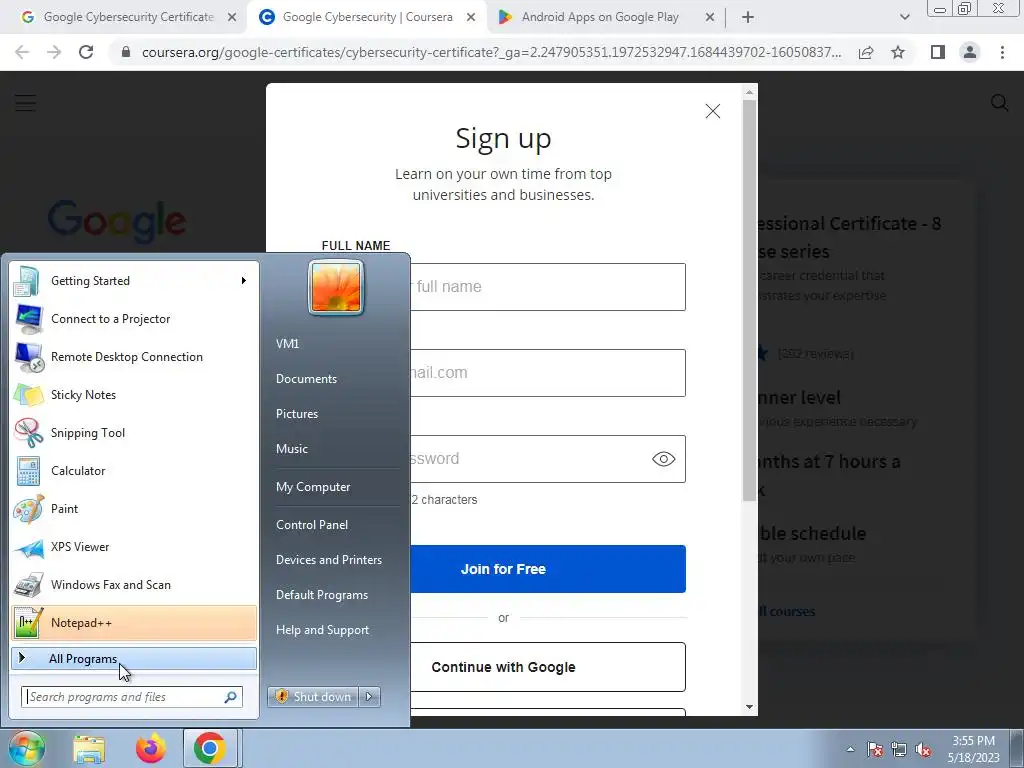Show hidden tray icons arrow
Screen dimensions: 1024x768
[850, 750]
